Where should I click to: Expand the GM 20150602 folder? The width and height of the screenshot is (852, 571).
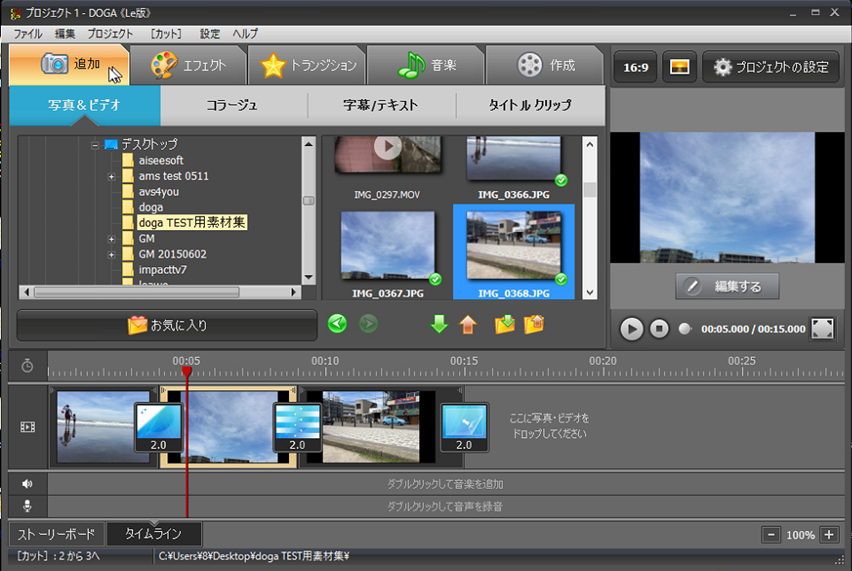112,255
